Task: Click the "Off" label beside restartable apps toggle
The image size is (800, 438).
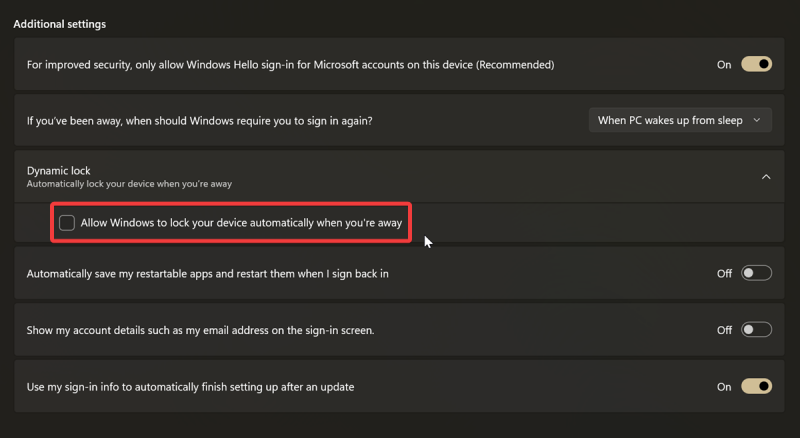Action: coord(724,273)
